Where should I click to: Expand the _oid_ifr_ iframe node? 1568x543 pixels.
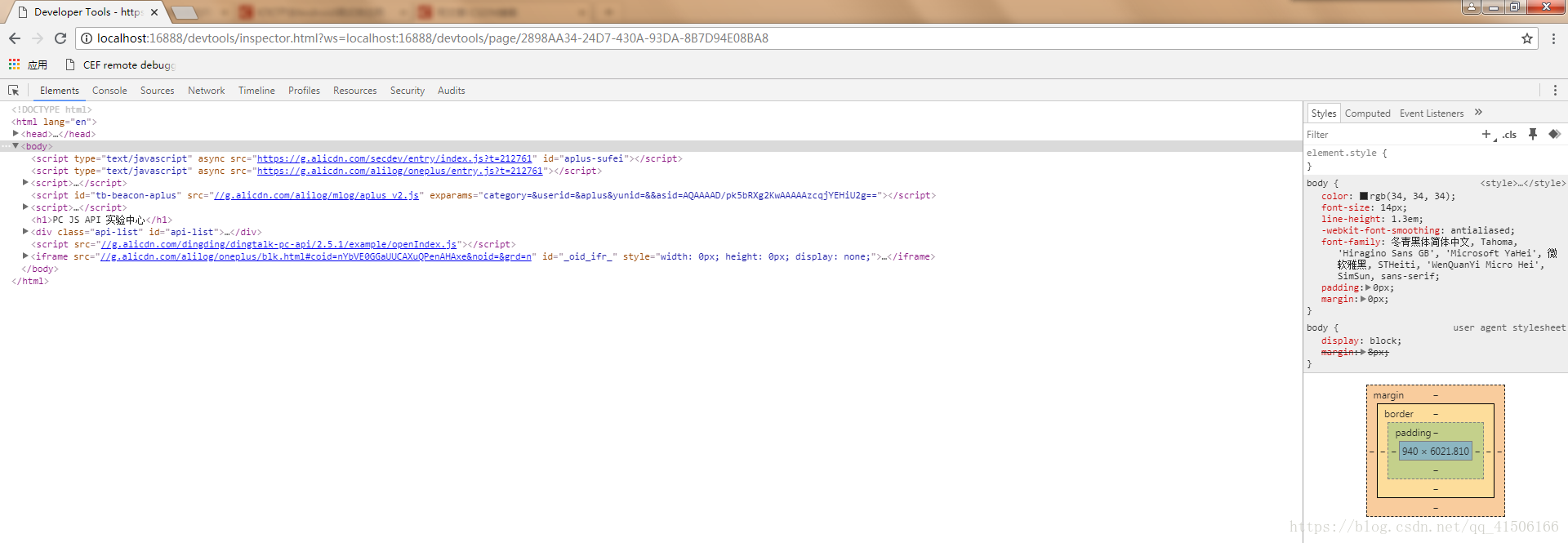point(25,256)
